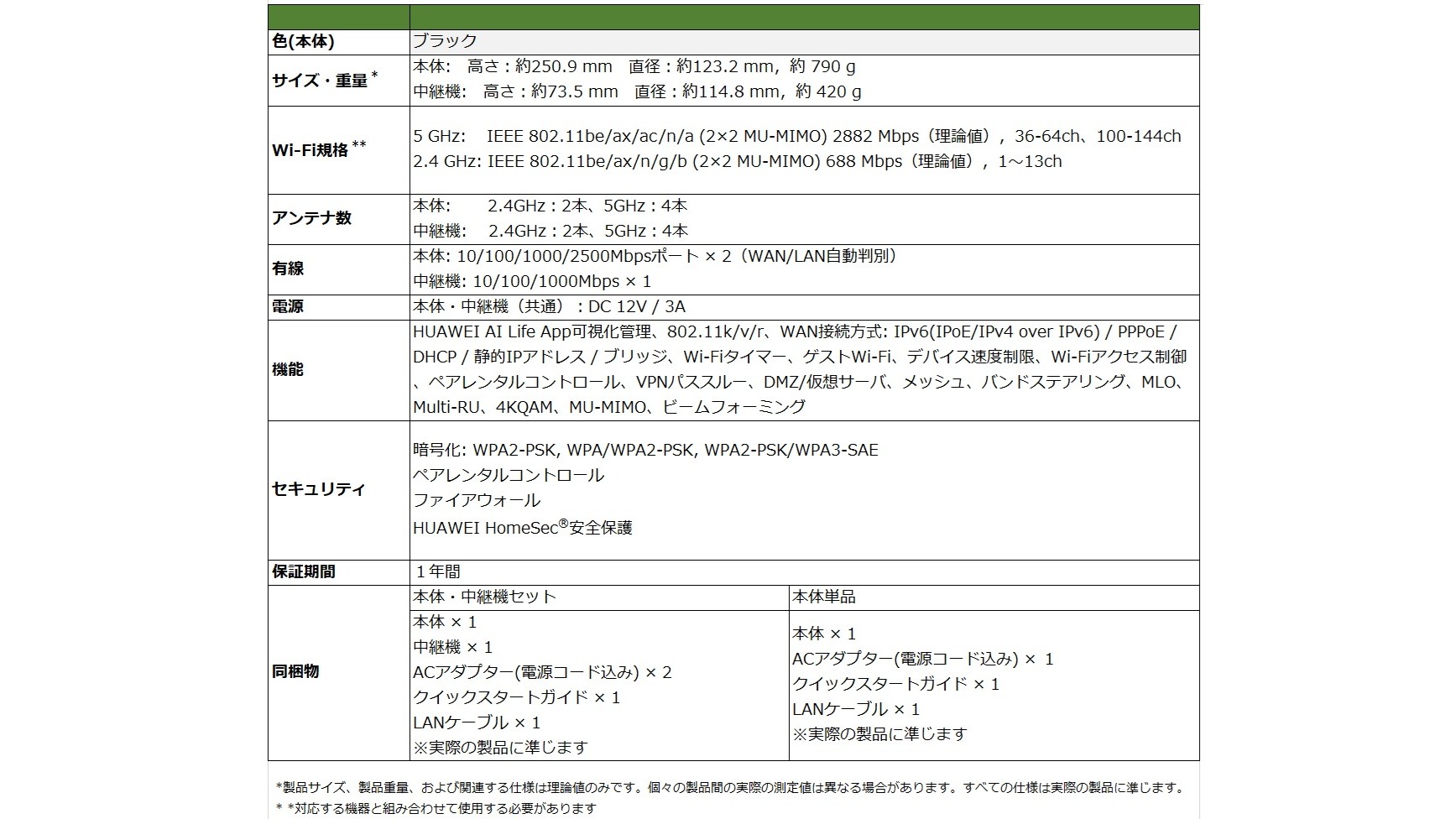Click the セキュリティ row header
The height and width of the screenshot is (819, 1456).
coord(319,489)
